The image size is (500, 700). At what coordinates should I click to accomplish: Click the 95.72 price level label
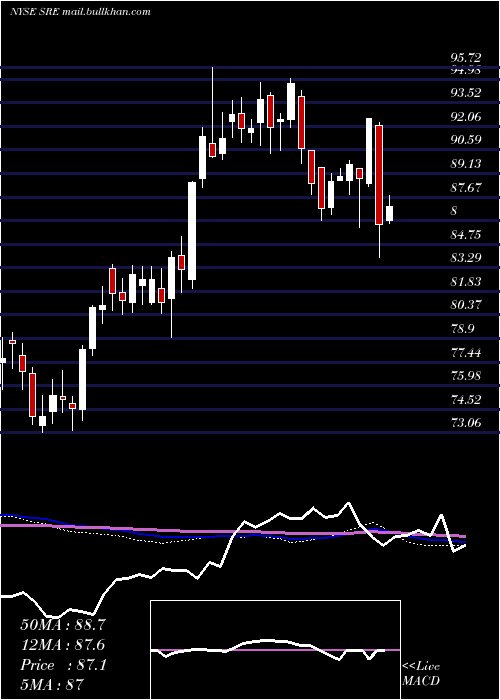(x=467, y=58)
